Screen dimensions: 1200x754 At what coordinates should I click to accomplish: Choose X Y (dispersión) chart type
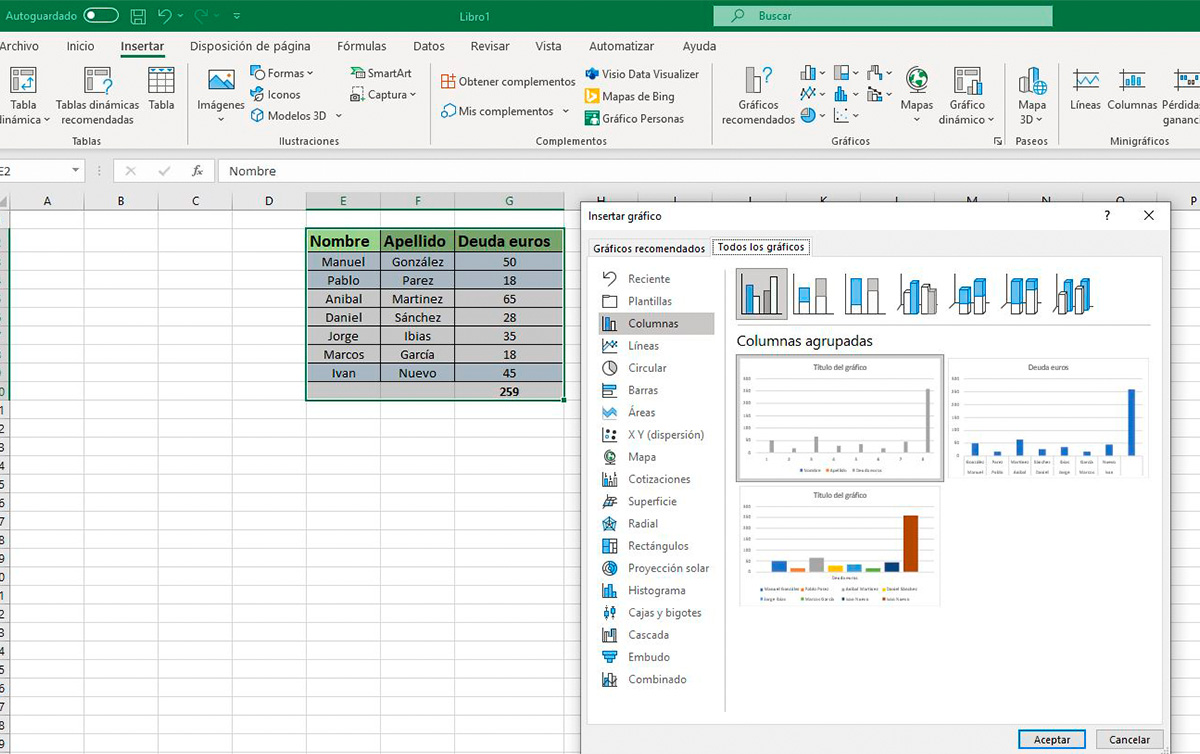[x=656, y=435]
